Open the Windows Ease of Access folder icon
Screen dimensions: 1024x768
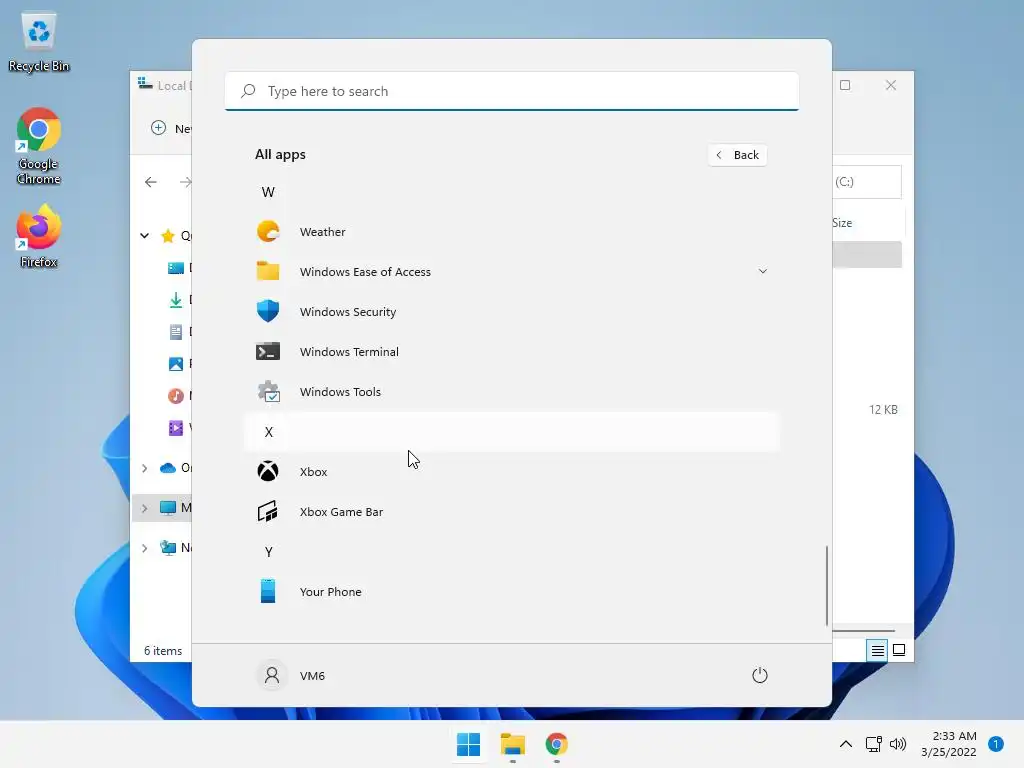268,271
